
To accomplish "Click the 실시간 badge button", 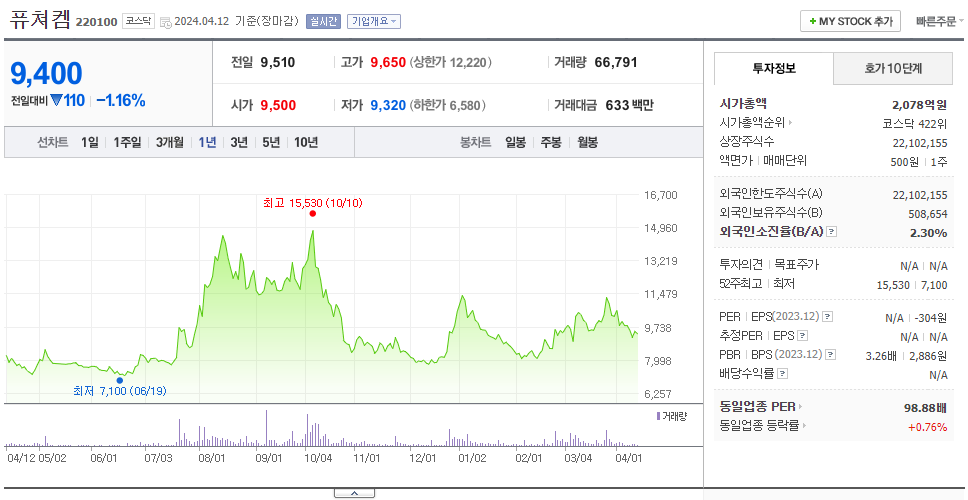I will point(323,21).
